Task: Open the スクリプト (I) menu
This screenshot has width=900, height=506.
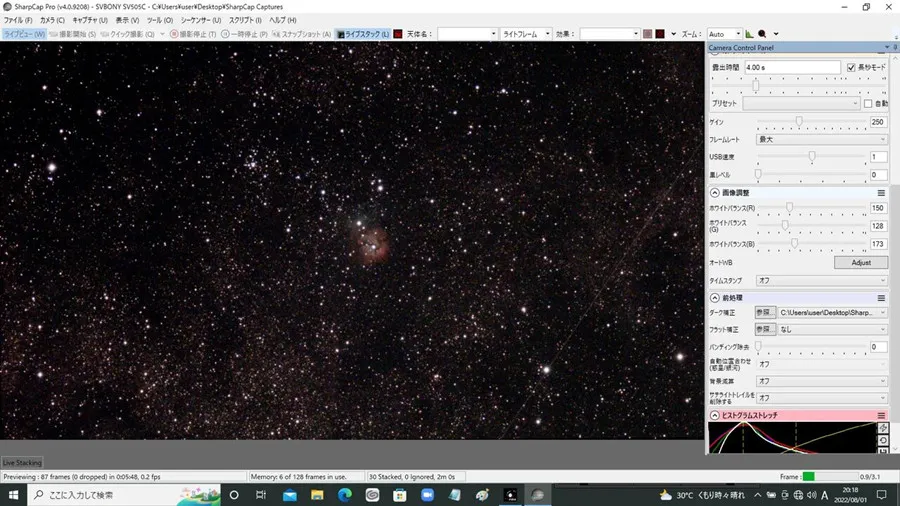Action: click(x=245, y=20)
